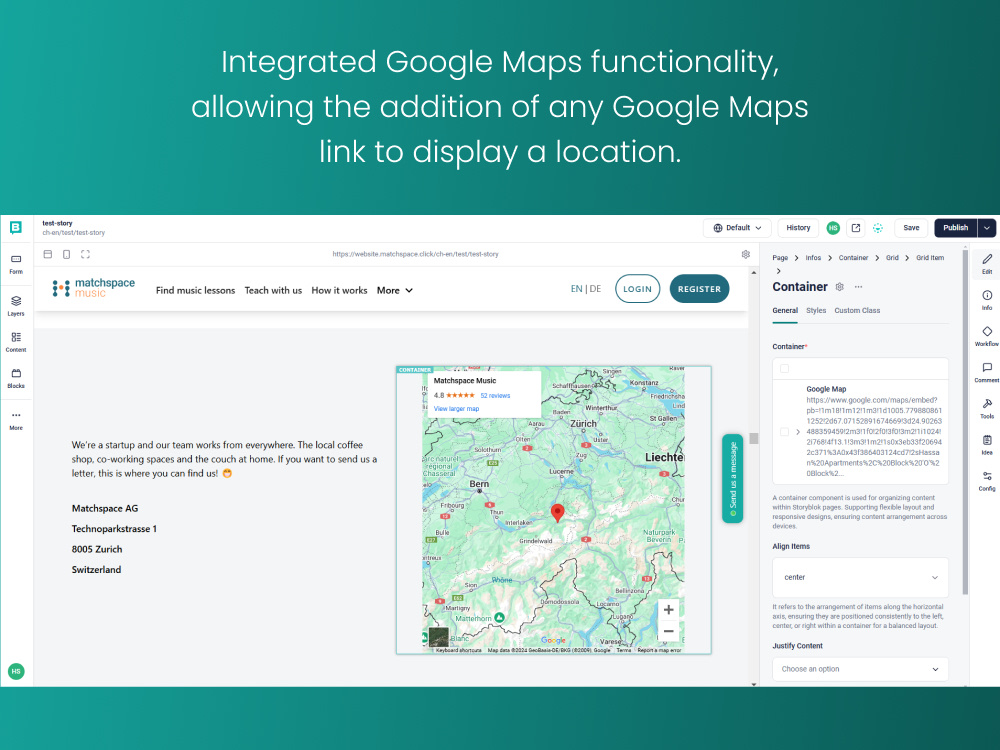The image size is (1000, 750).
Task: Click the gear icon beside Container title
Action: (839, 287)
